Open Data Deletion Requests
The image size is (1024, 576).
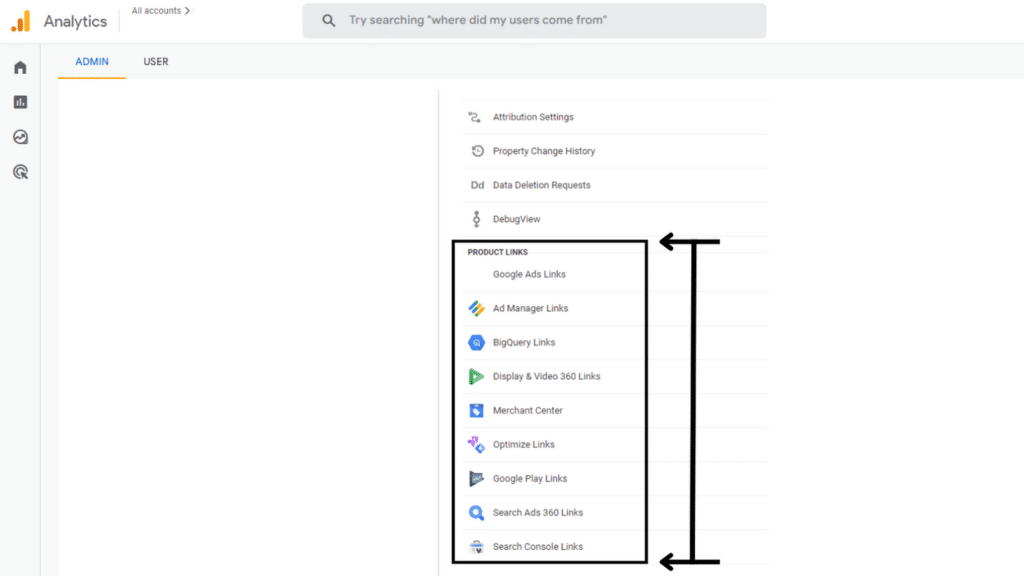coord(540,185)
